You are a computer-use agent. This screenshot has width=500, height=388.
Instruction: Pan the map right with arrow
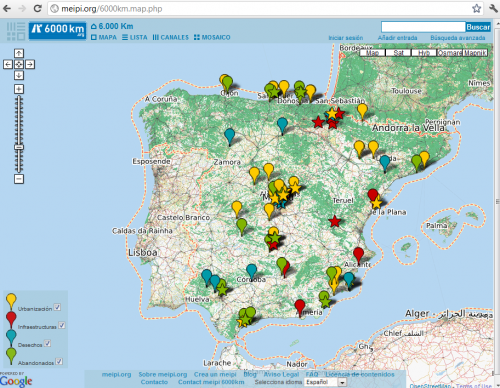point(30,64)
